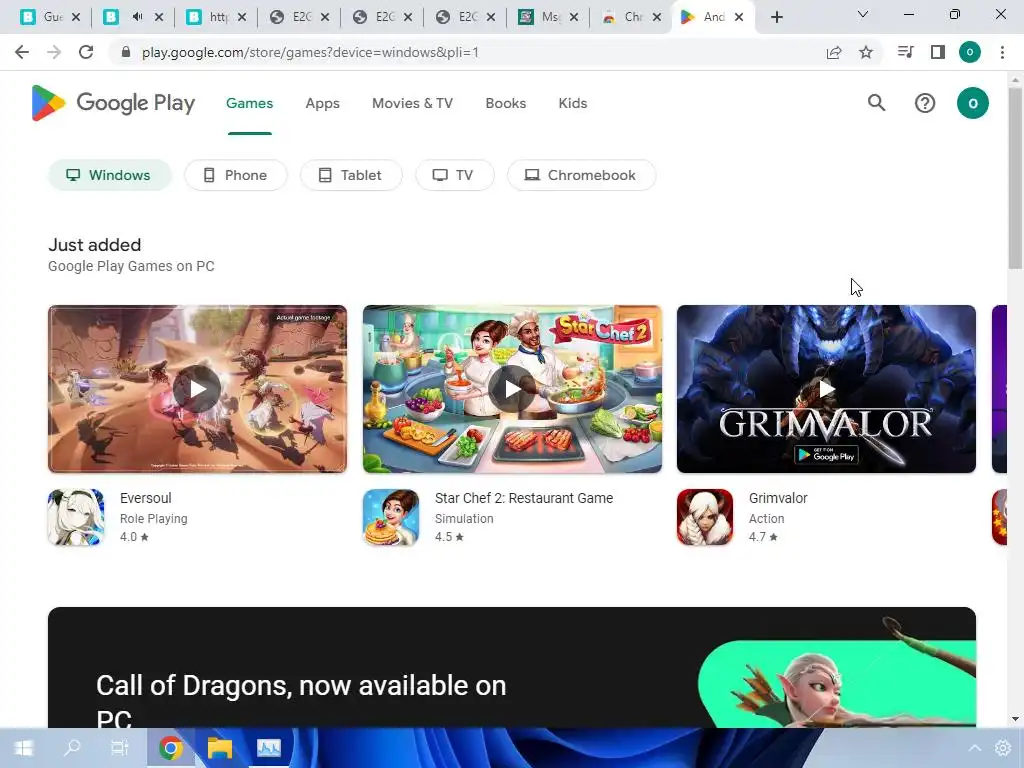Open the Grimvalor title link
The image size is (1024, 768).
tap(778, 498)
